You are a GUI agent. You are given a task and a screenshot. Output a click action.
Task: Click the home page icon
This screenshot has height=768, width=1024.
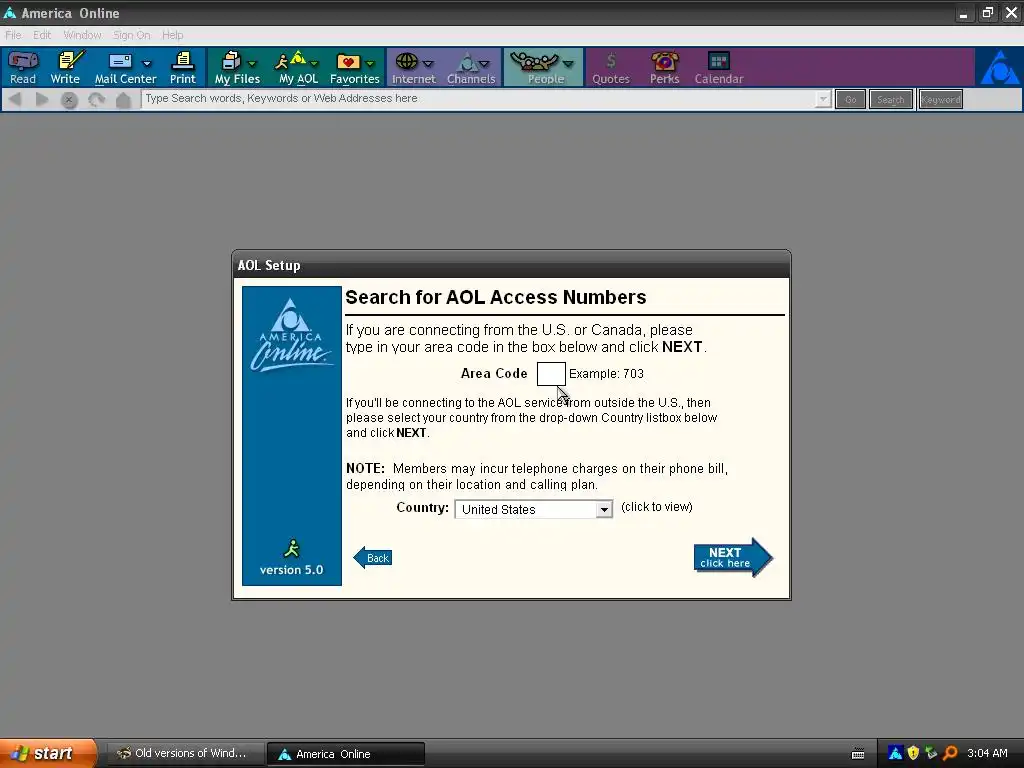pyautogui.click(x=123, y=100)
